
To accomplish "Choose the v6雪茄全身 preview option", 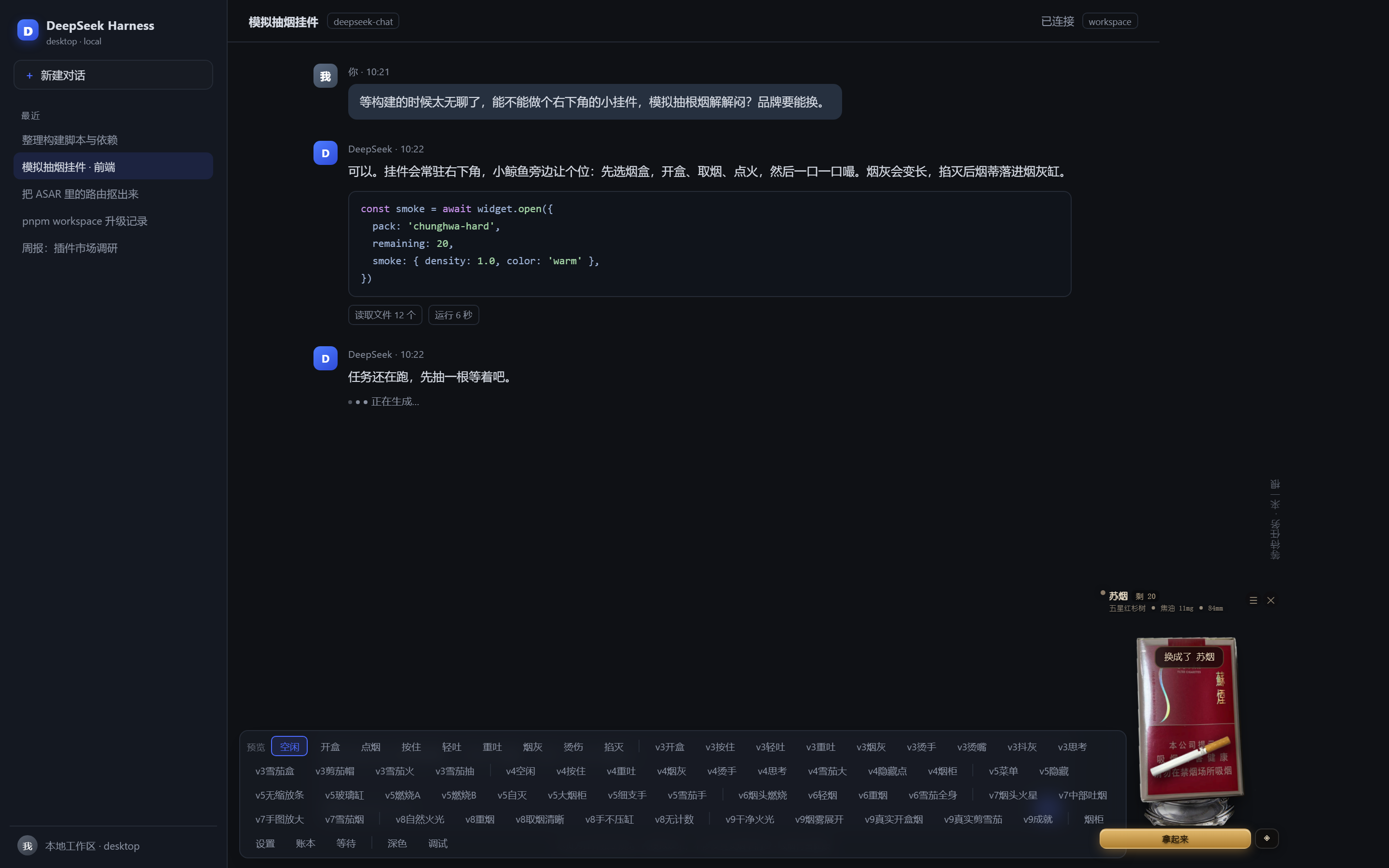I will pyautogui.click(x=933, y=795).
